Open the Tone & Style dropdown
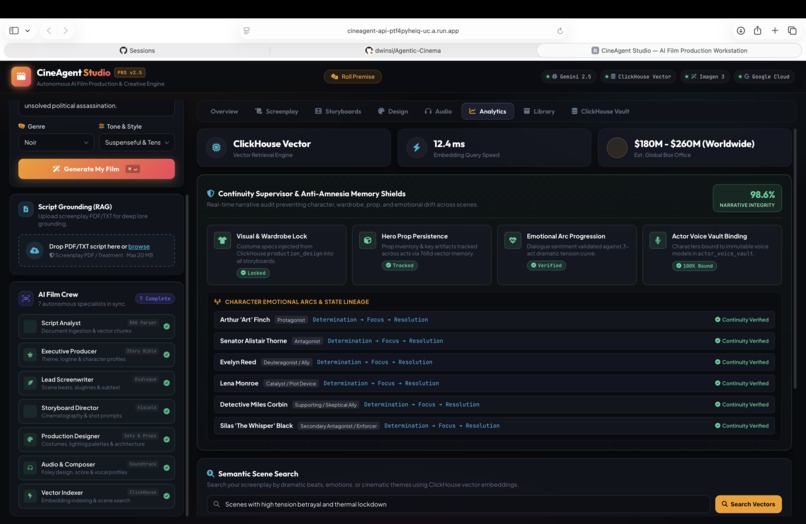This screenshot has width=806, height=524. pos(137,142)
